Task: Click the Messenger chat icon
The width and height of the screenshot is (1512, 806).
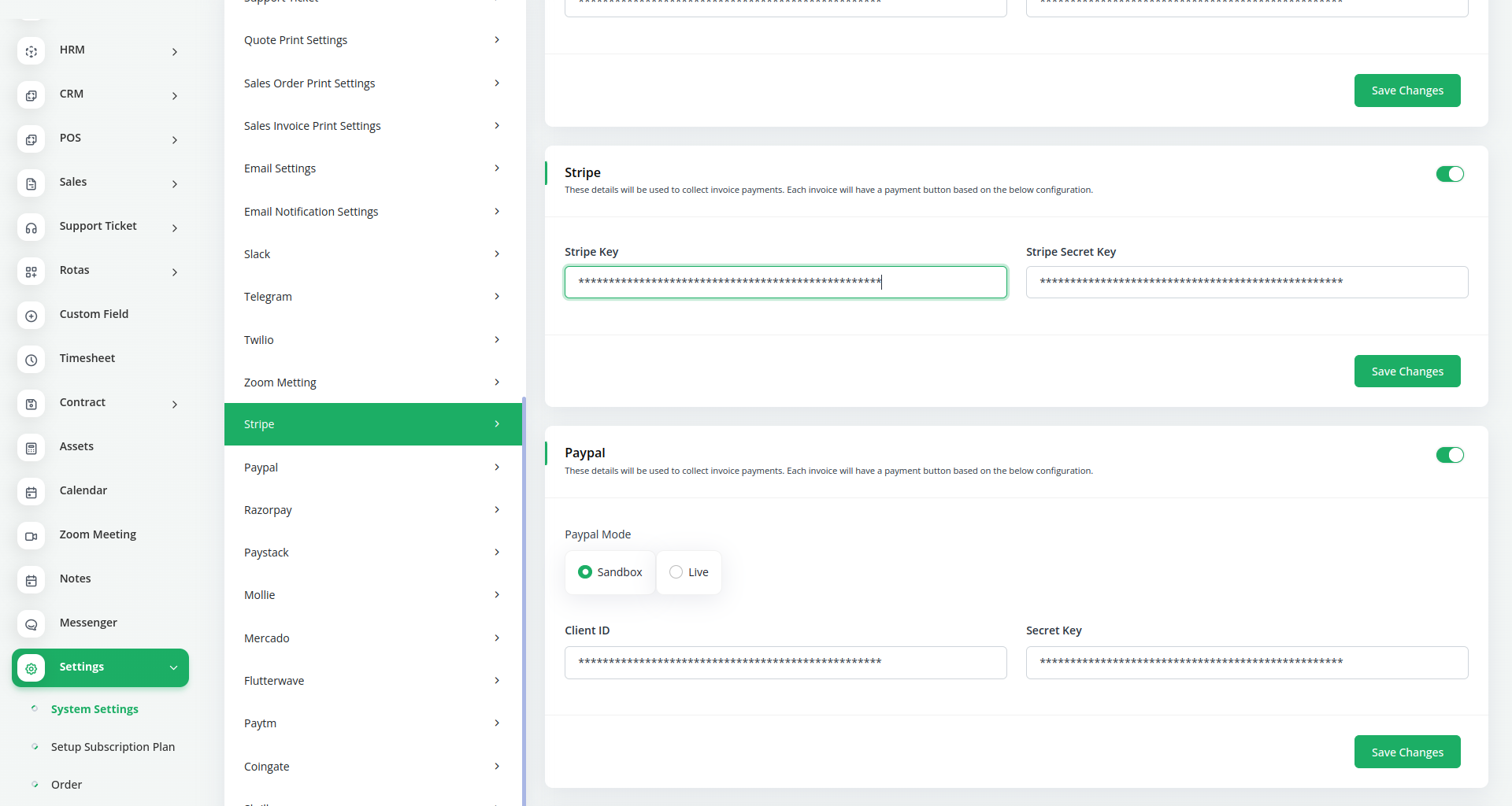Action: tap(31, 624)
